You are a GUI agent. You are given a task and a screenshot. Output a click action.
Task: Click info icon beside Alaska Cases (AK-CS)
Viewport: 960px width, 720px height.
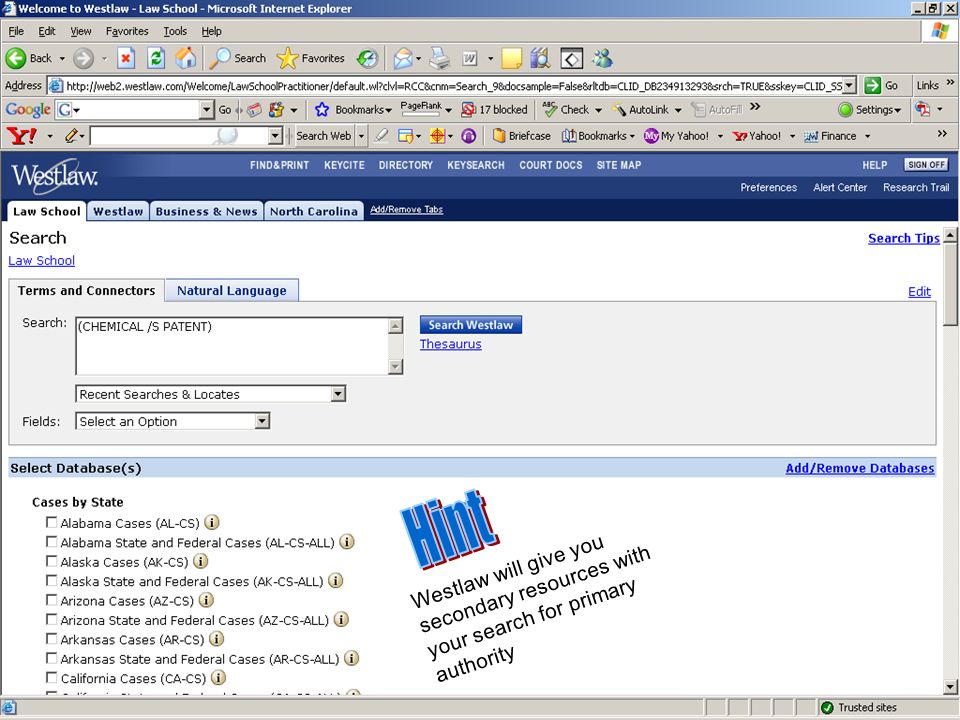(x=200, y=561)
